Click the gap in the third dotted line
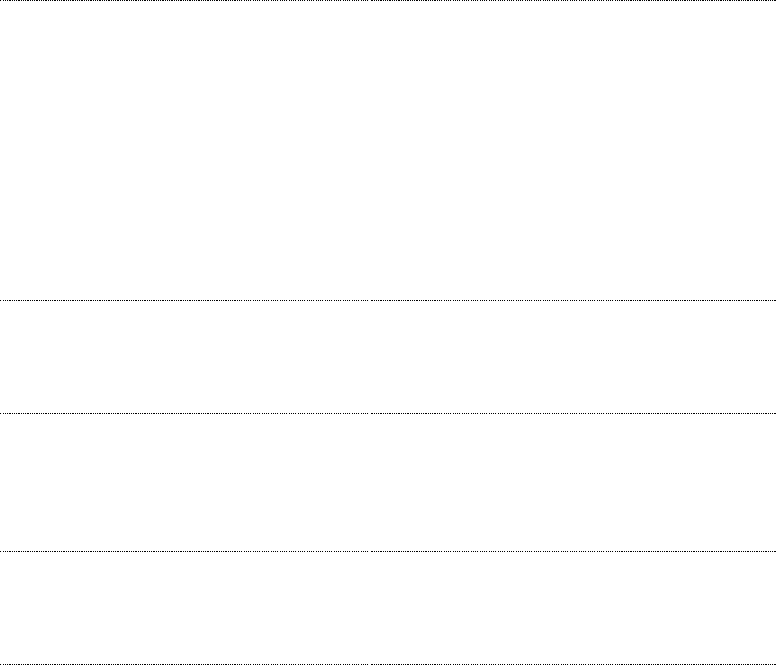This screenshot has height=665, width=776. coord(370,413)
